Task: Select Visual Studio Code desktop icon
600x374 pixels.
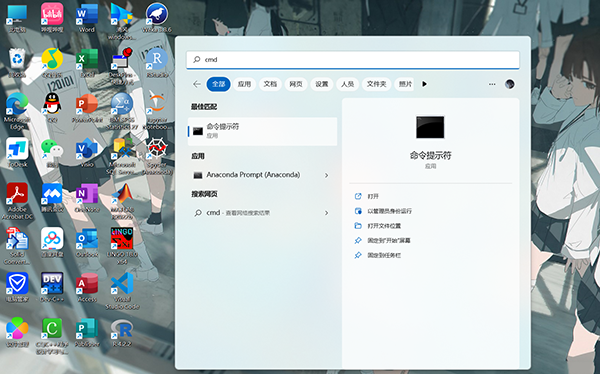Action: (122, 291)
